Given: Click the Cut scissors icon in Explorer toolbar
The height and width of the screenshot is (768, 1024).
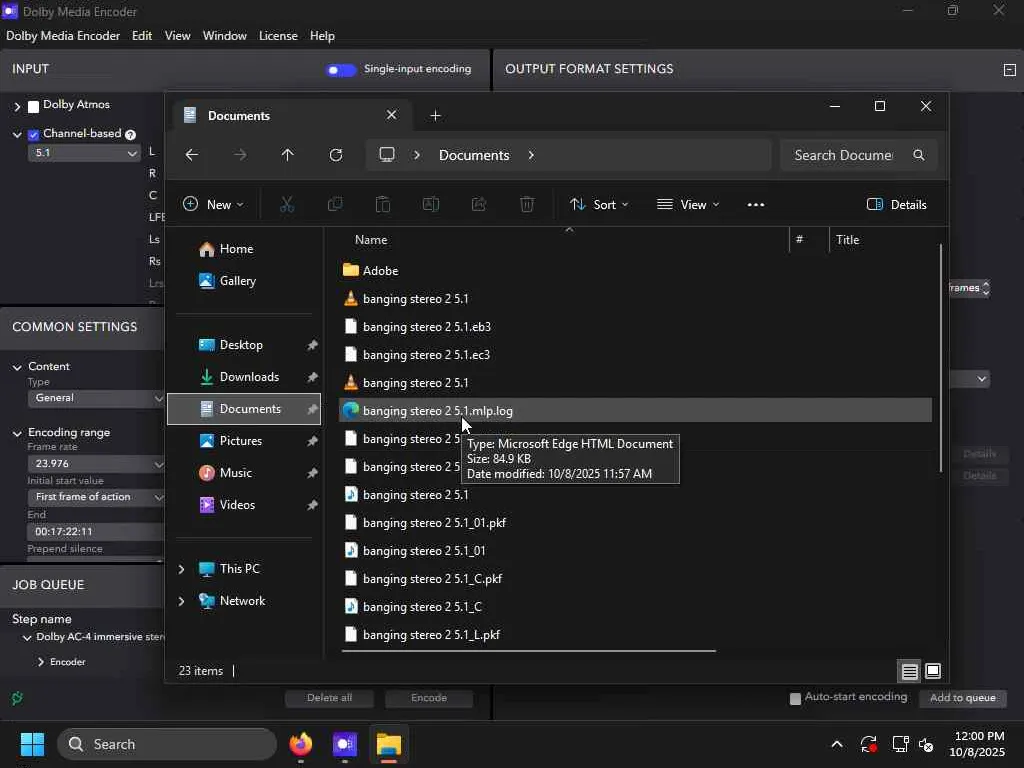Looking at the screenshot, I should (x=287, y=204).
